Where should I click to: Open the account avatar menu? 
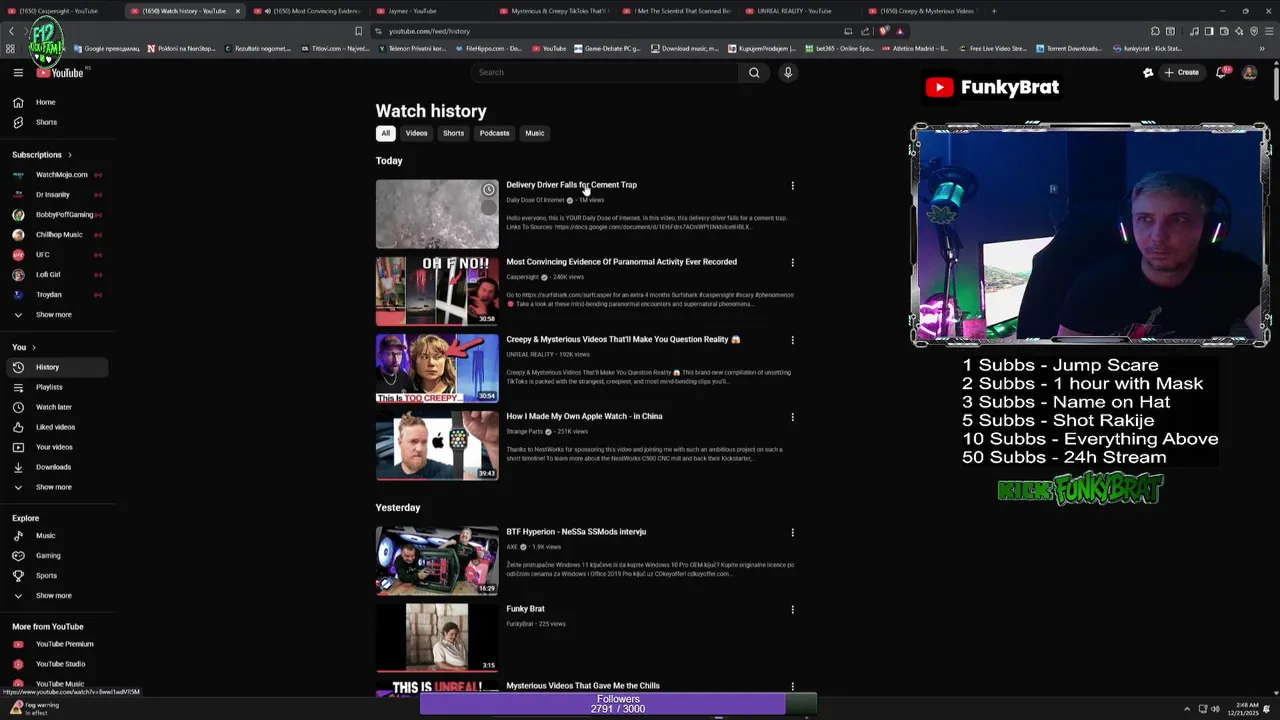click(x=1249, y=72)
